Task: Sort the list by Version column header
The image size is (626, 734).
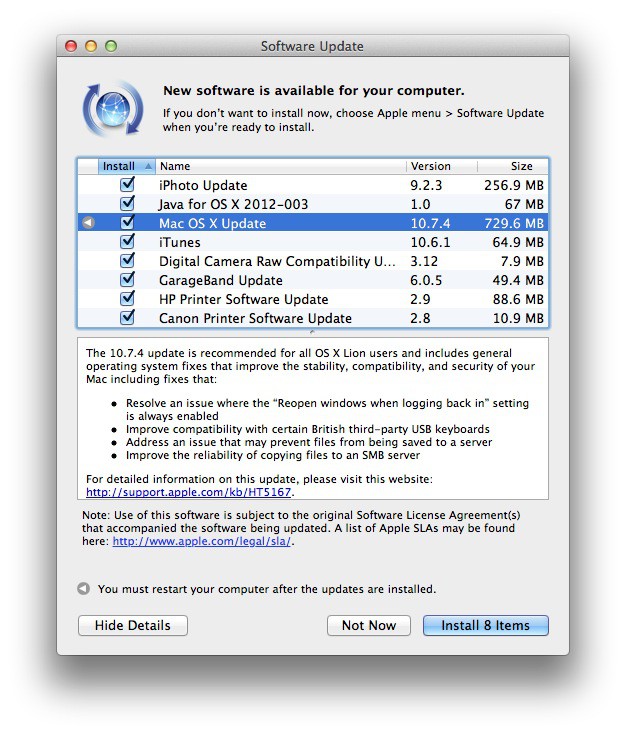Action: click(x=440, y=166)
